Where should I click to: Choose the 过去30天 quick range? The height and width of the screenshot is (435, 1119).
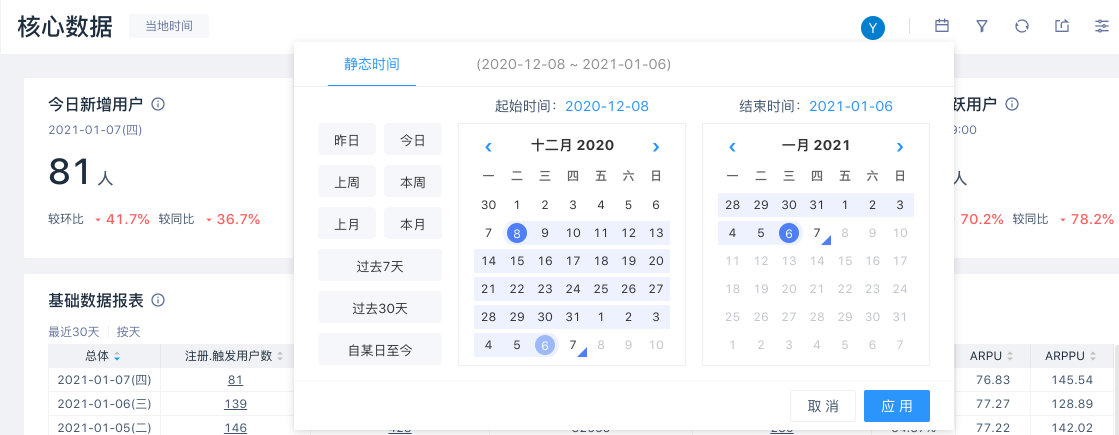click(380, 307)
